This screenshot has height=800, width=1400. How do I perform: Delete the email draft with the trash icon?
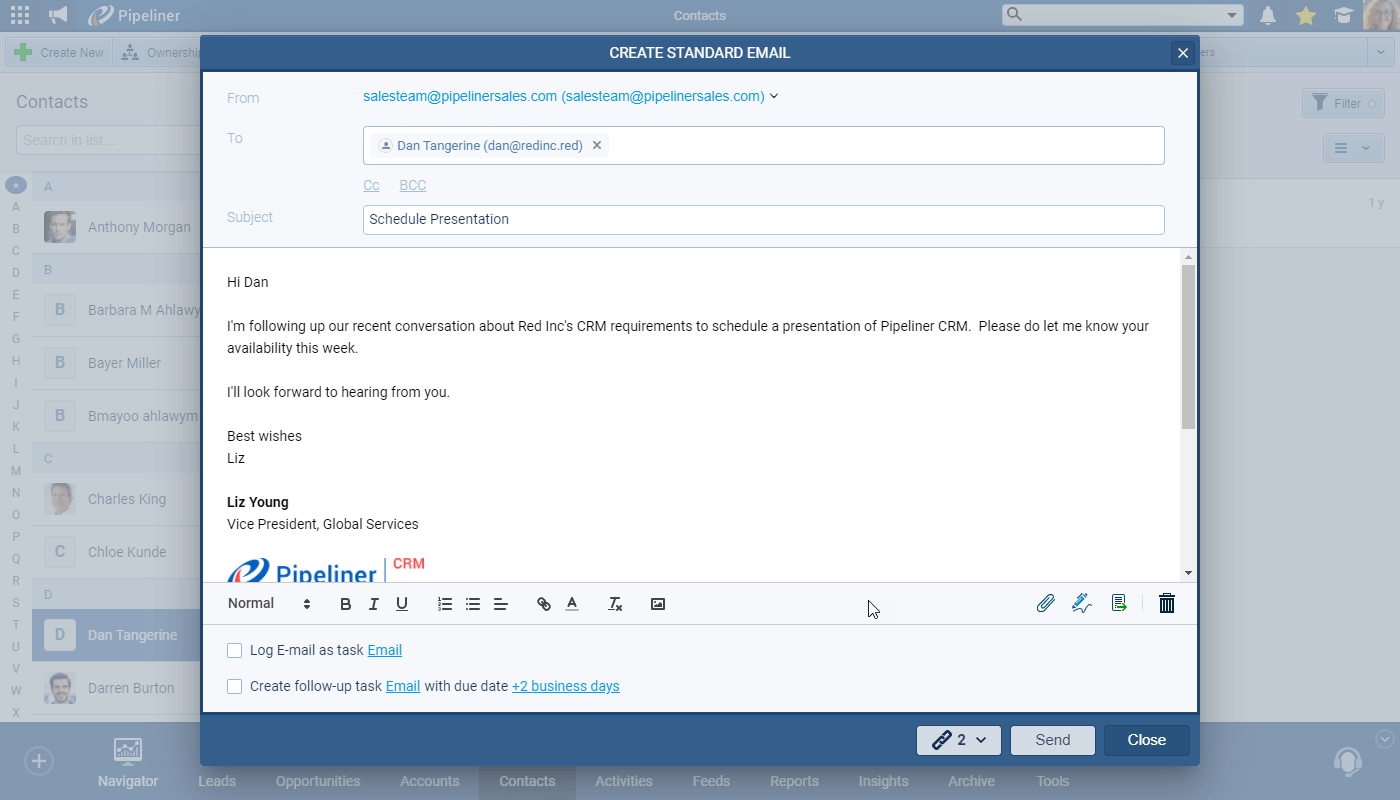click(1166, 603)
